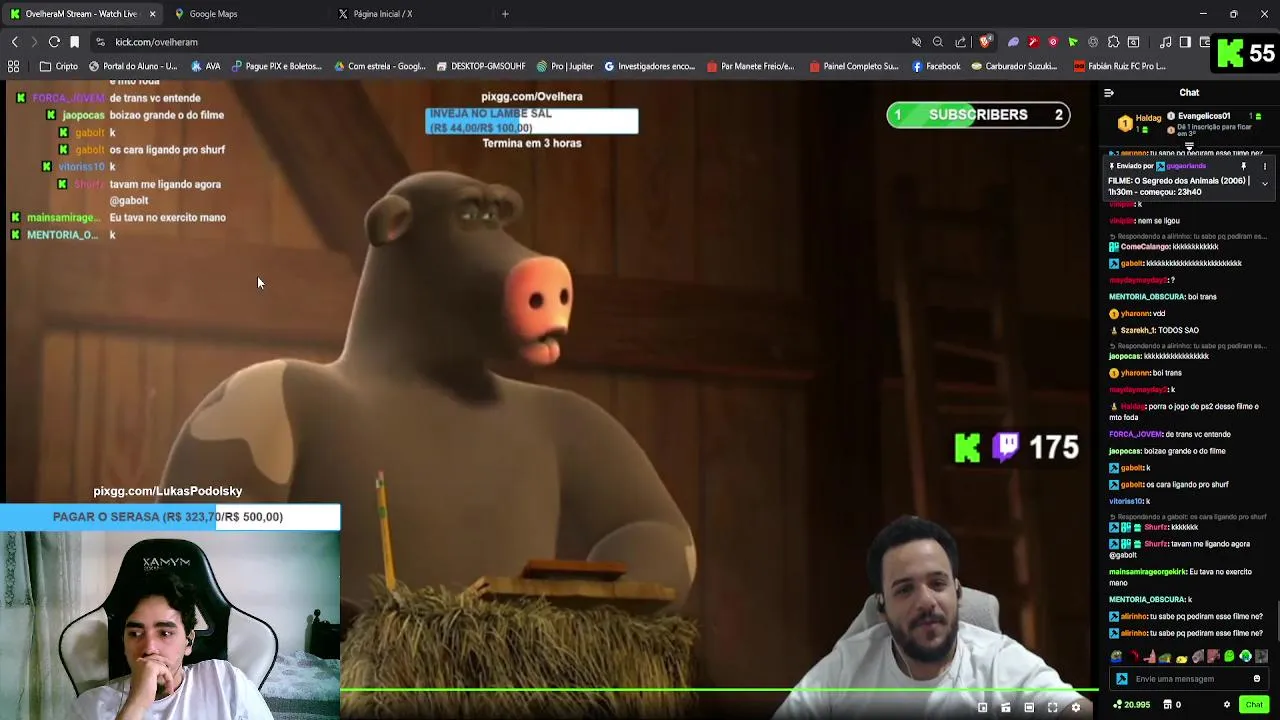Type in 'Envie uma mensagem' field
The height and width of the screenshot is (720, 1280).
(1189, 679)
